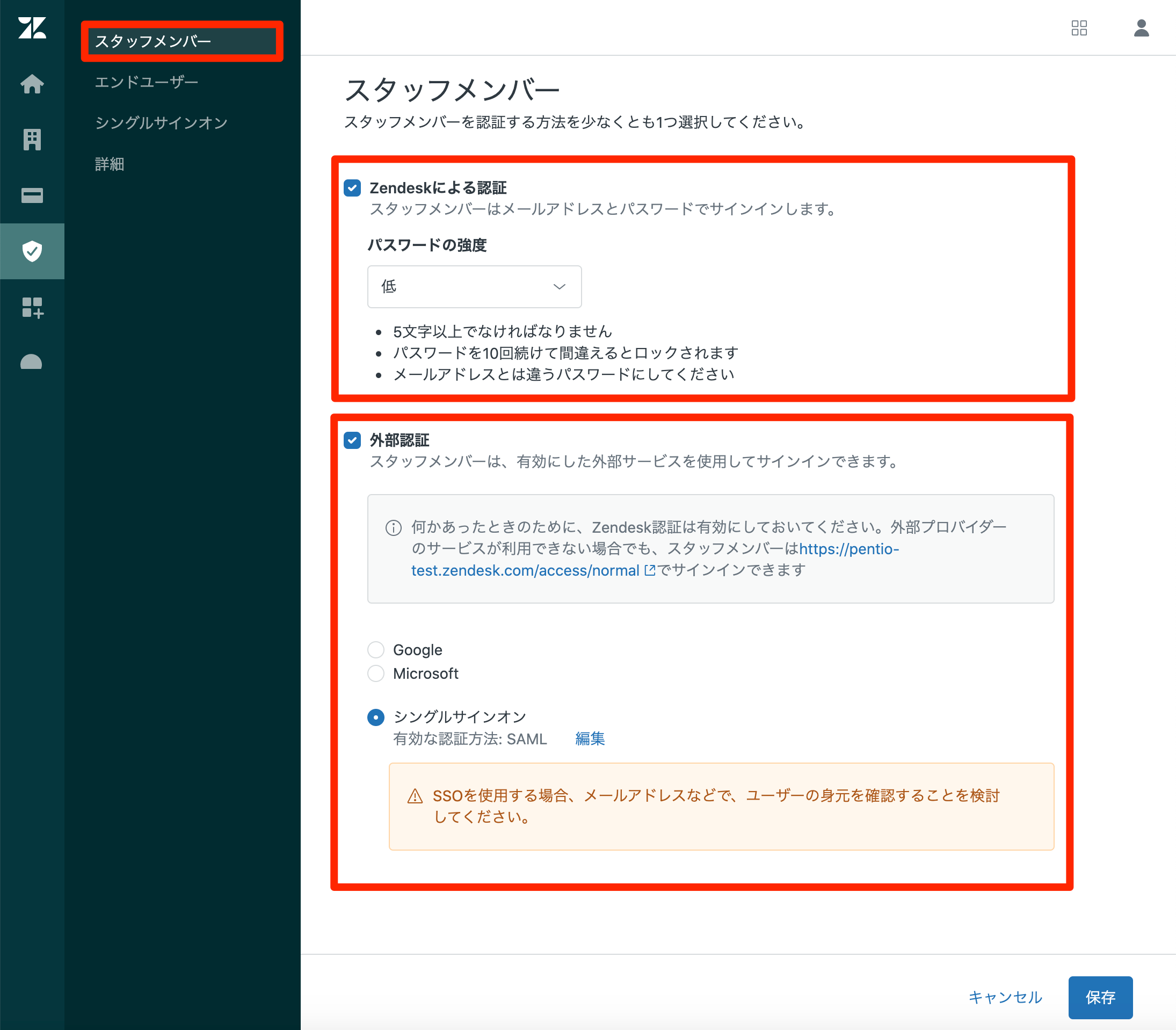
Task: Click the キャンセル button
Action: point(1005,998)
